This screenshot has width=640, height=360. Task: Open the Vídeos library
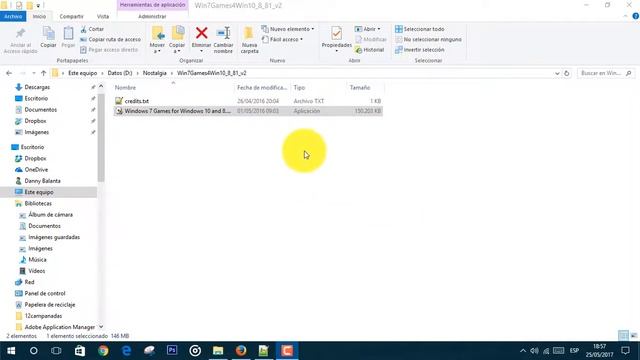(x=36, y=271)
